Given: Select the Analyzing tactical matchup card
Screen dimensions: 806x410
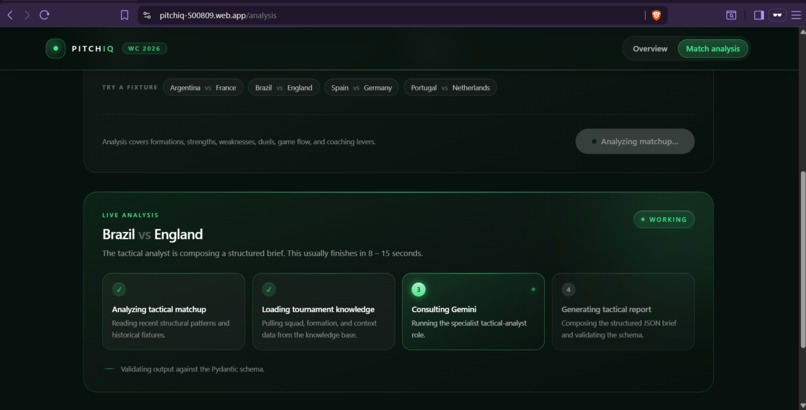Looking at the screenshot, I should tap(174, 311).
